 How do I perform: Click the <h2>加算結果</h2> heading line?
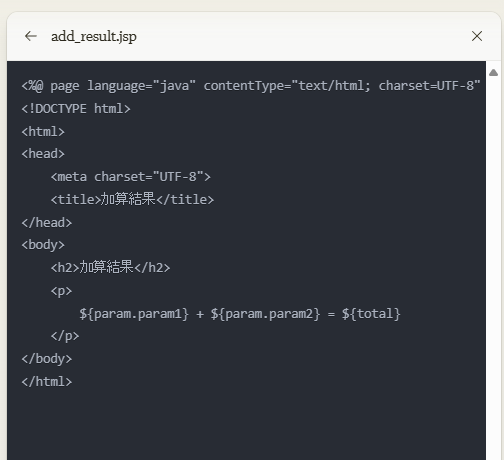coord(110,267)
